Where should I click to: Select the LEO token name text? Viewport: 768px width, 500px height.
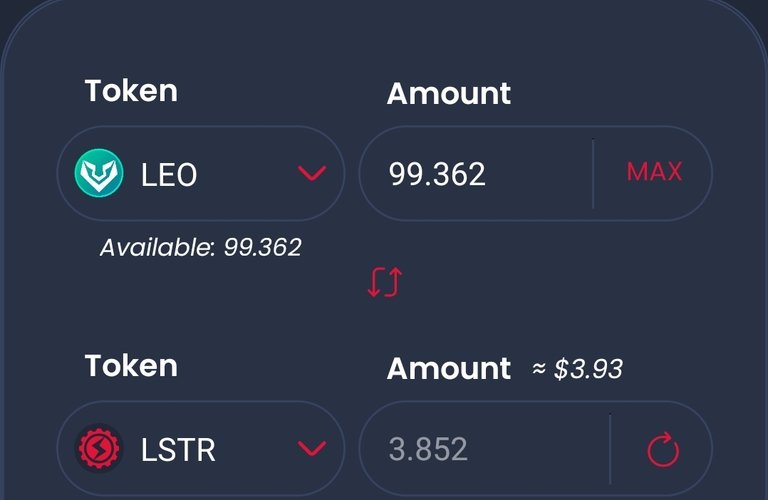[169, 174]
